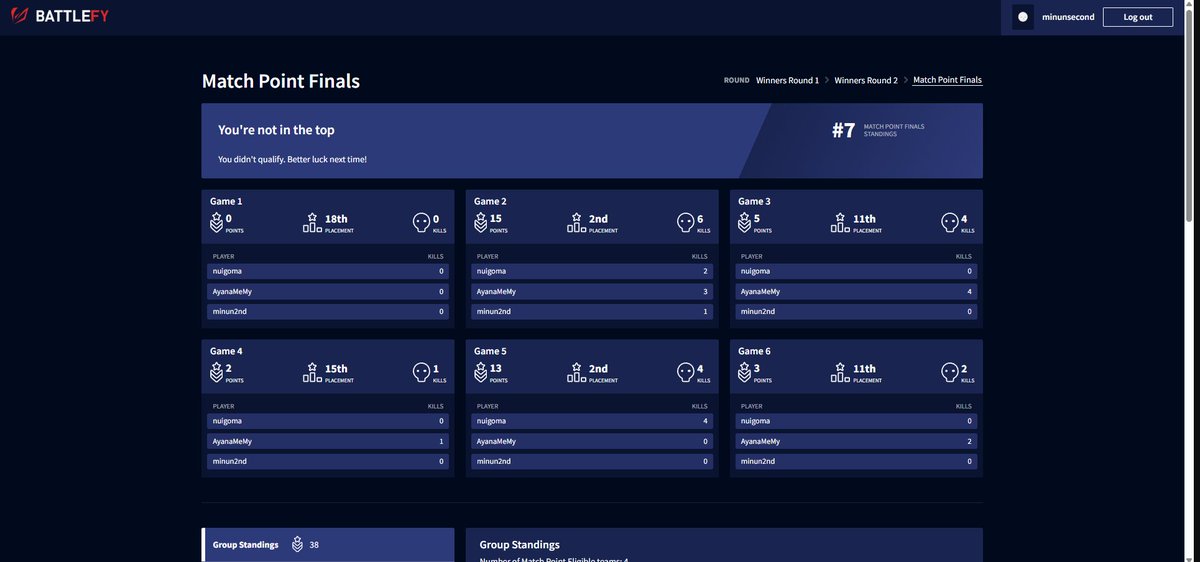Select the minun2nd row in Game 2
Image resolution: width=1200 pixels, height=562 pixels.
[x=592, y=311]
